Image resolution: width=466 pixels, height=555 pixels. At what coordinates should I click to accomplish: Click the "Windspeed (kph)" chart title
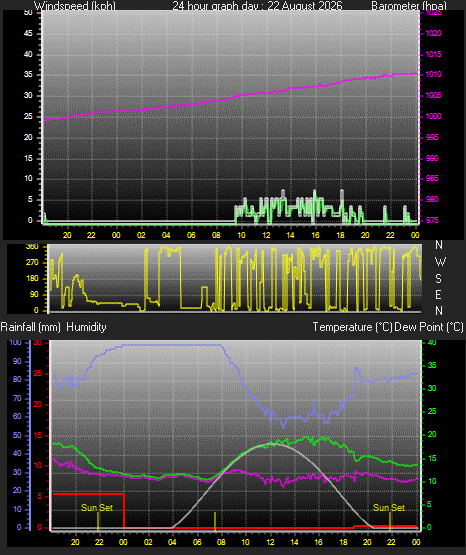(75, 5)
